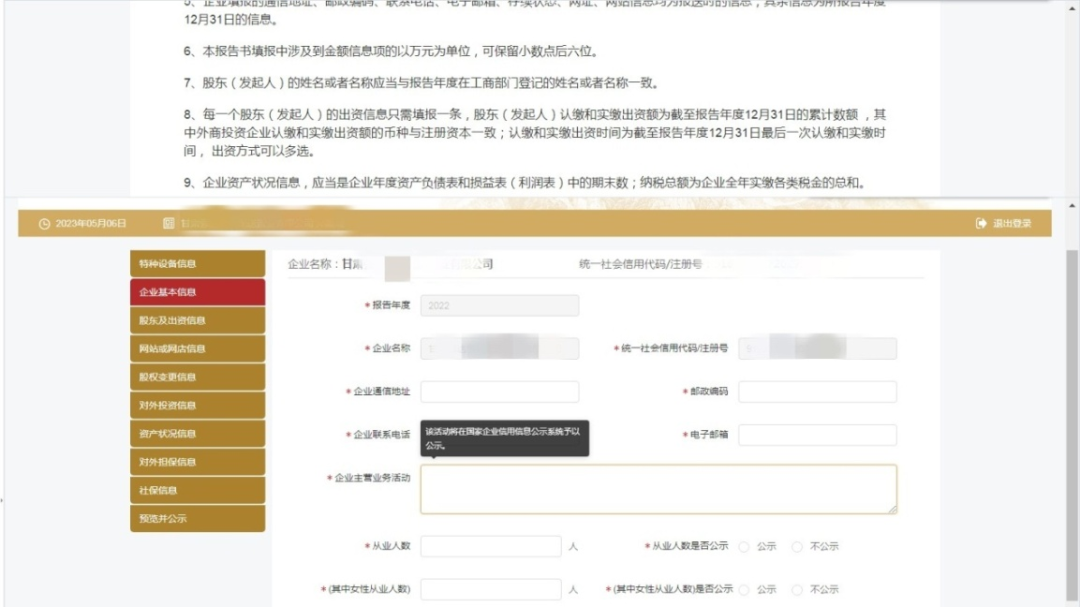Choose 公示 for 其中女性从业人数是否公示
The width and height of the screenshot is (1080, 607).
click(x=744, y=589)
